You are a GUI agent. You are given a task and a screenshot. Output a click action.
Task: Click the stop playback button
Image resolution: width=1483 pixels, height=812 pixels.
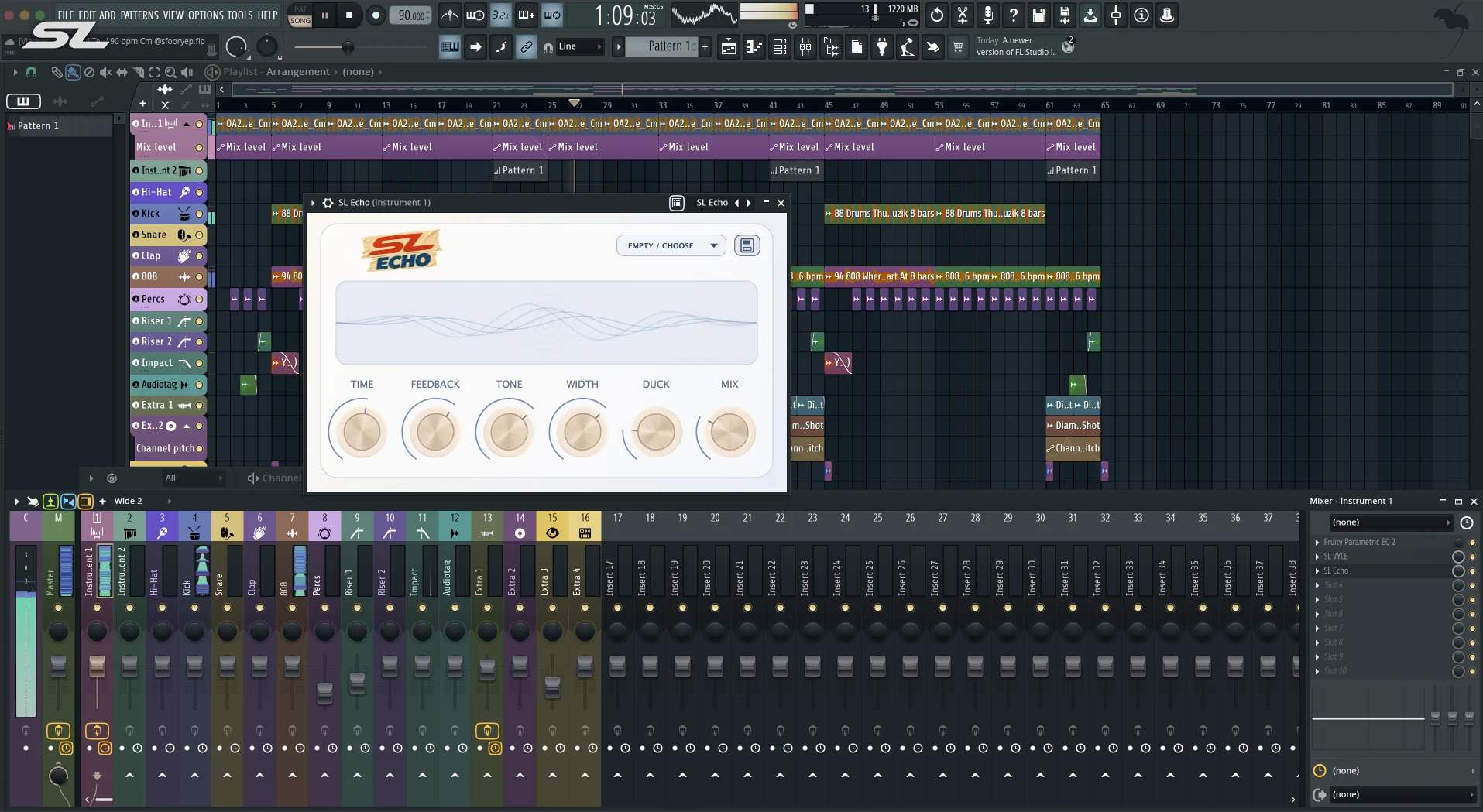click(349, 15)
